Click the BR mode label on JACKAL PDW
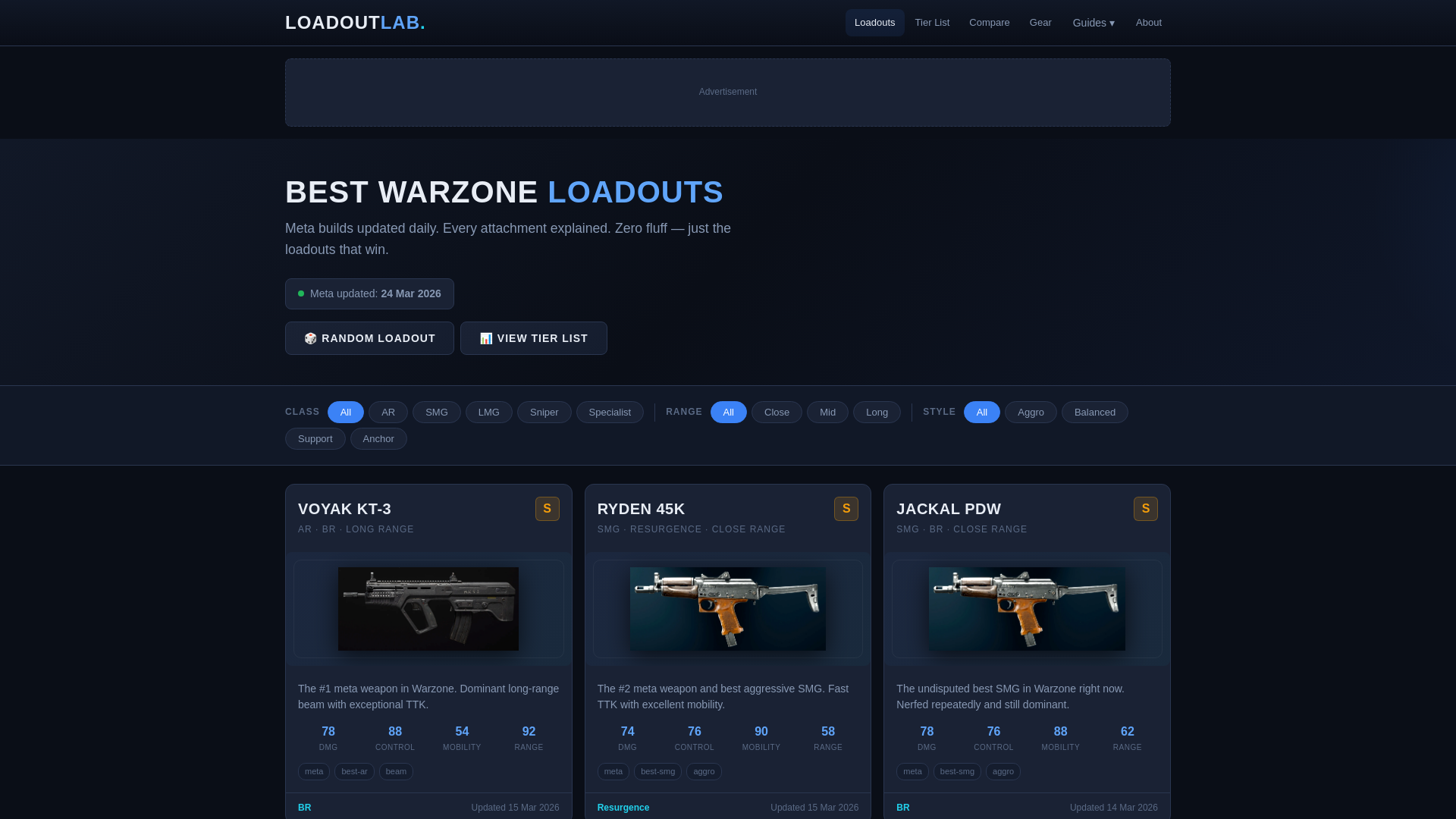 pos(903,808)
